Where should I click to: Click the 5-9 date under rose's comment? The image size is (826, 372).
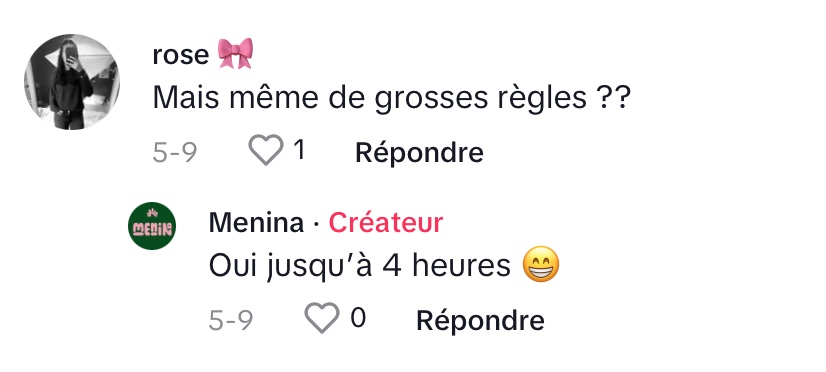(175, 152)
